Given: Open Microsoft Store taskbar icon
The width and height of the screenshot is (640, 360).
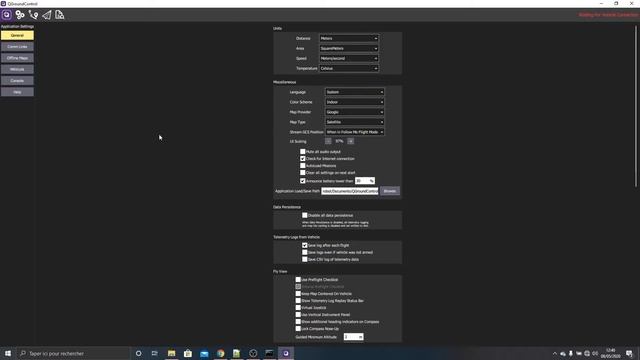Looking at the screenshot, I should click(188, 353).
